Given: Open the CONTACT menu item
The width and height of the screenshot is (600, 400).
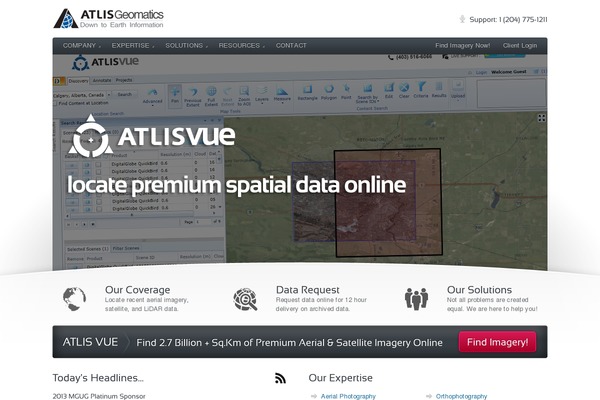Looking at the screenshot, I should click(291, 46).
